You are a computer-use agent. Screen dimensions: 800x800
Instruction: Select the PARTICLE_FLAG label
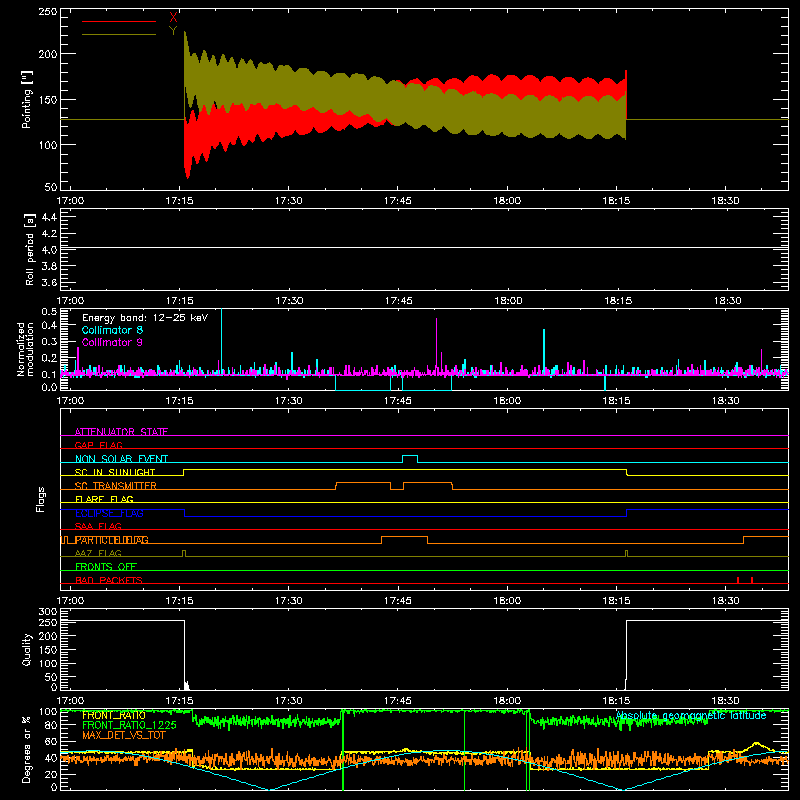point(112,540)
